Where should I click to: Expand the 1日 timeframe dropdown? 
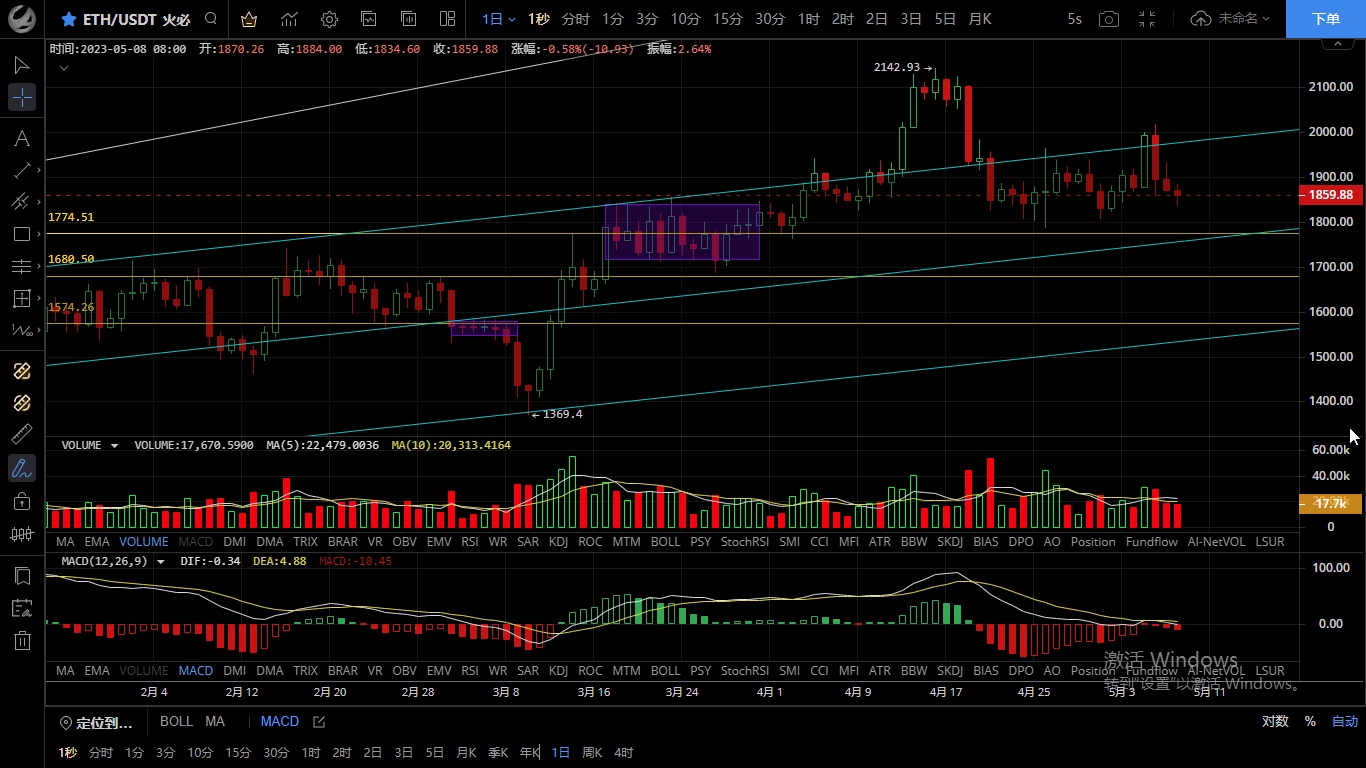click(x=498, y=19)
